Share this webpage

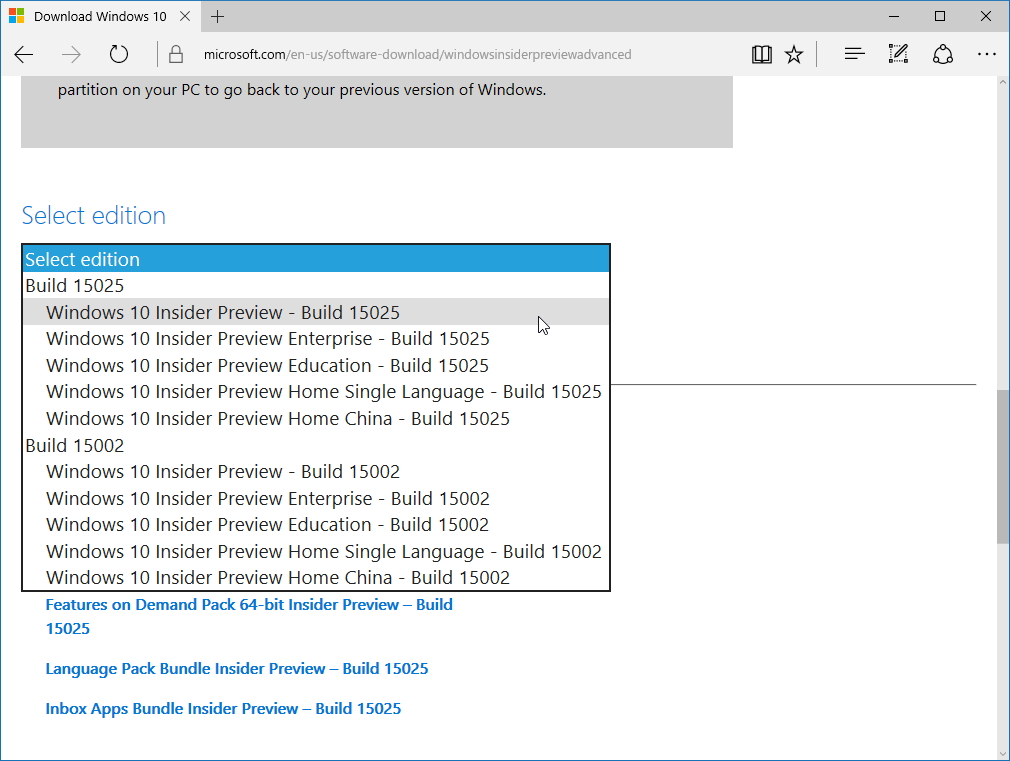942,54
